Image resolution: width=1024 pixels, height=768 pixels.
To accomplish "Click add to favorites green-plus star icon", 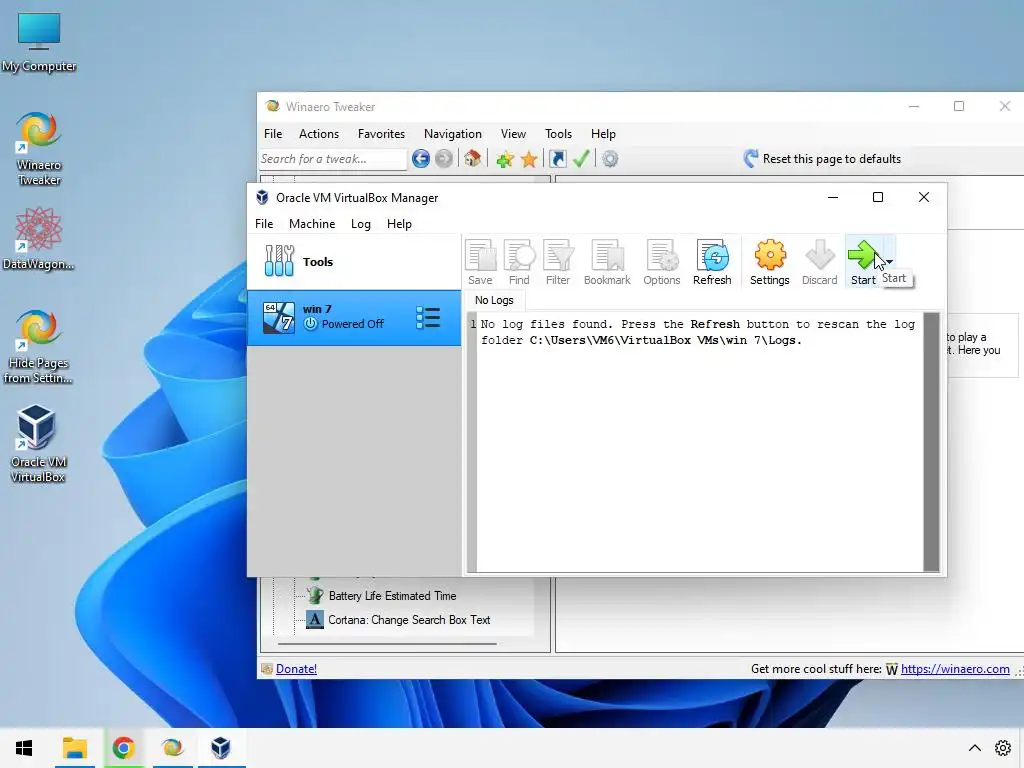I will 504,159.
